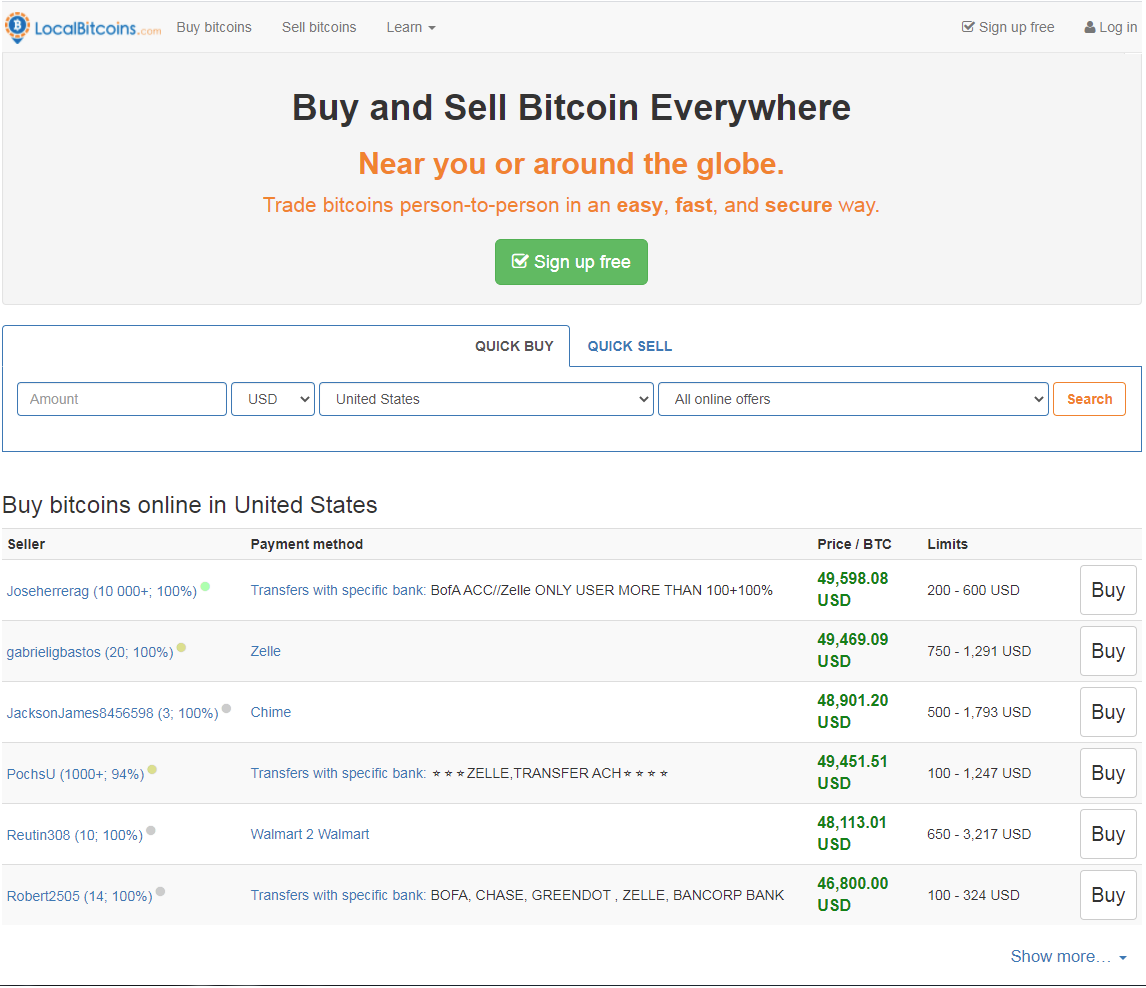Viewport: 1146px width, 988px height.
Task: Open the Walmart 2 Walmart payment link
Action: pos(310,834)
